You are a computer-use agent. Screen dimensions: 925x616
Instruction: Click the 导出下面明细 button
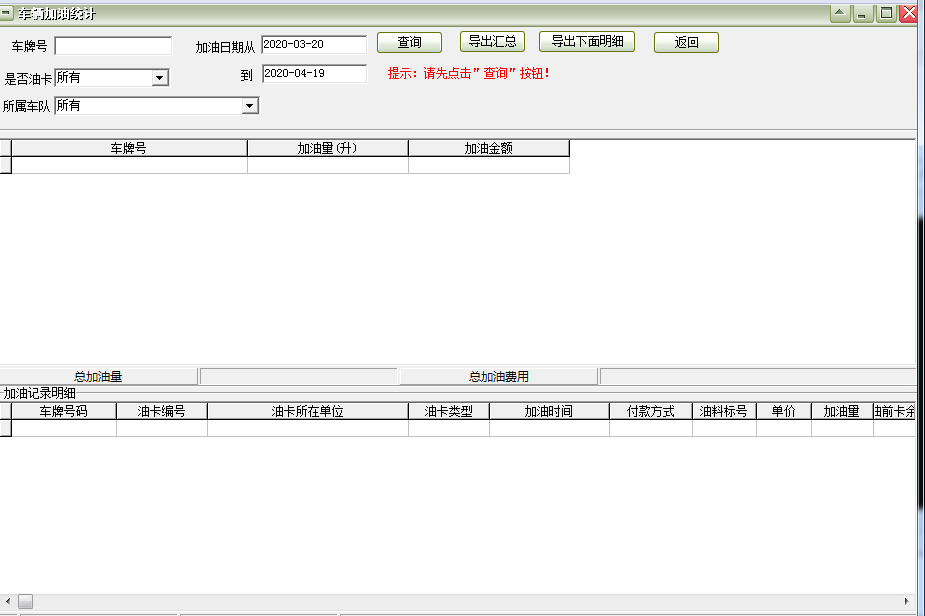[x=587, y=42]
